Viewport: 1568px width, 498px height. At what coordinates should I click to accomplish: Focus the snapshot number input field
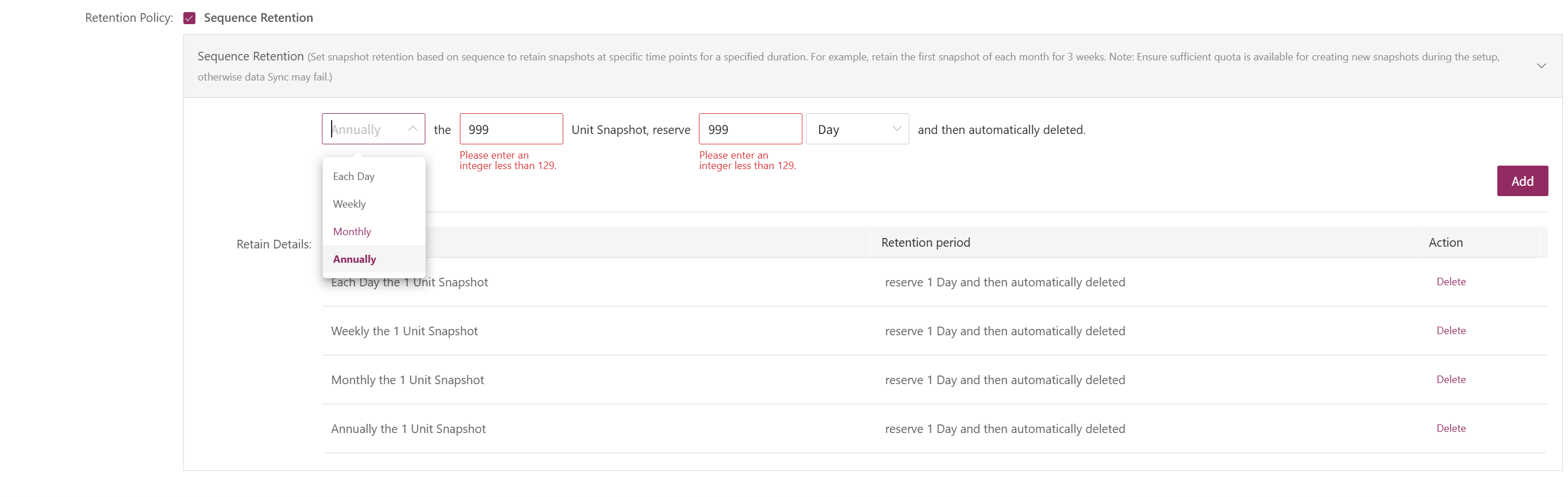pyautogui.click(x=511, y=129)
